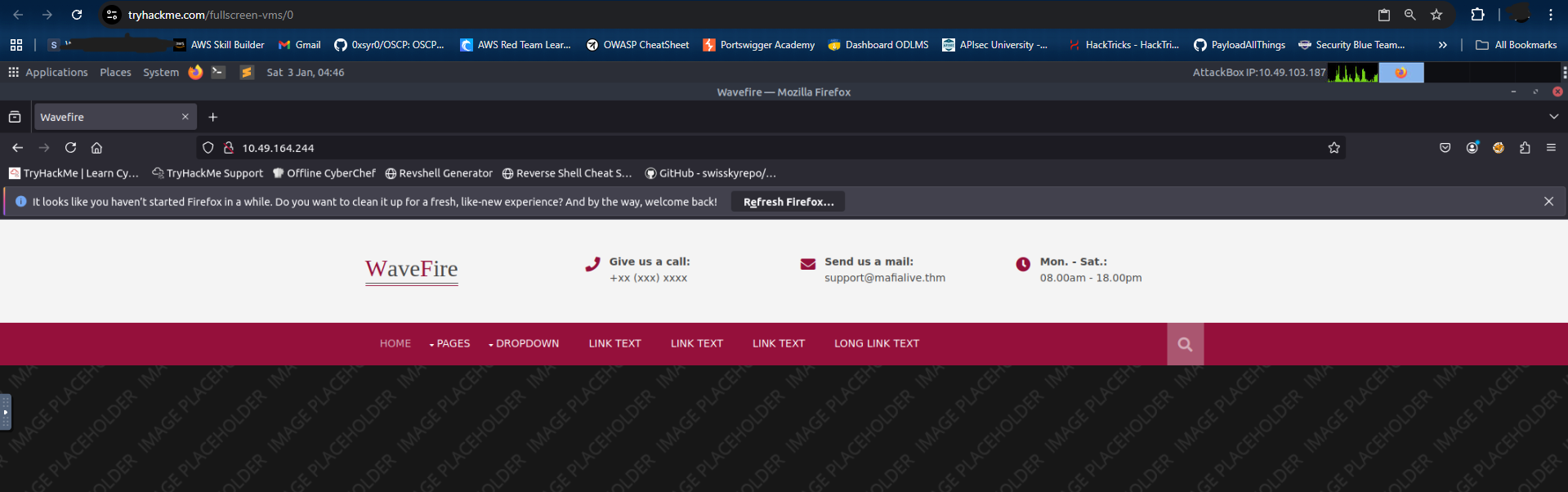The image size is (1568, 492).
Task: Open Firefox extensions puzzle icon
Action: [1525, 148]
